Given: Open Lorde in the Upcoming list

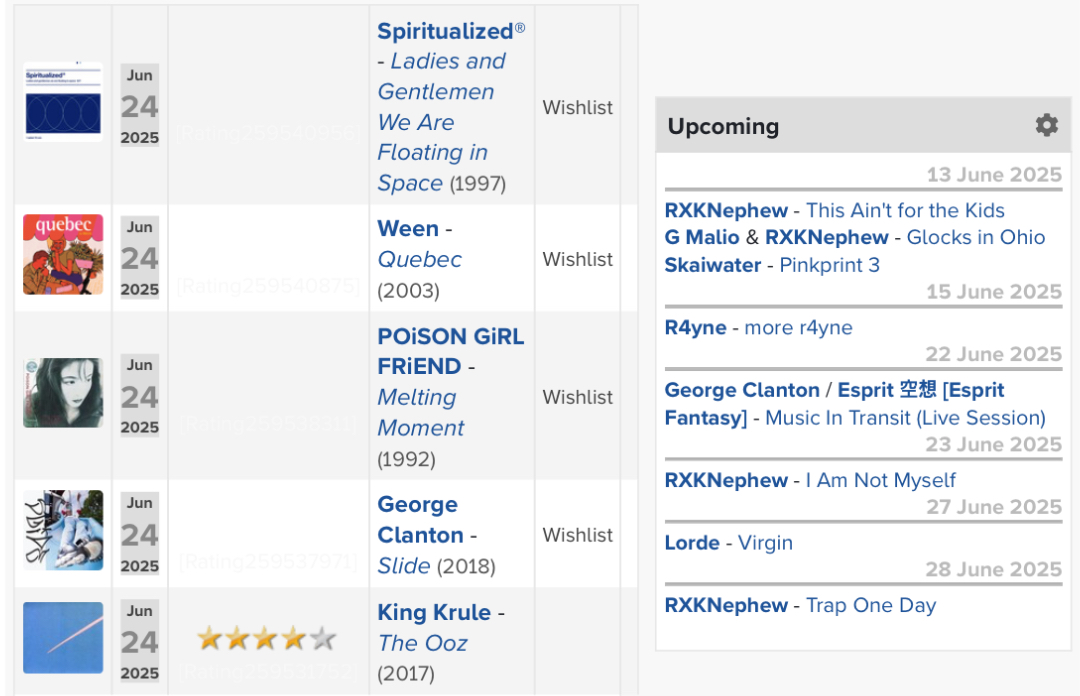Looking at the screenshot, I should point(692,543).
